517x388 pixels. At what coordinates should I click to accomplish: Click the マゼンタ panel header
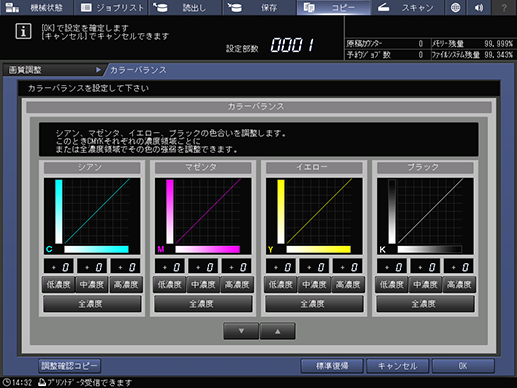pyautogui.click(x=203, y=167)
